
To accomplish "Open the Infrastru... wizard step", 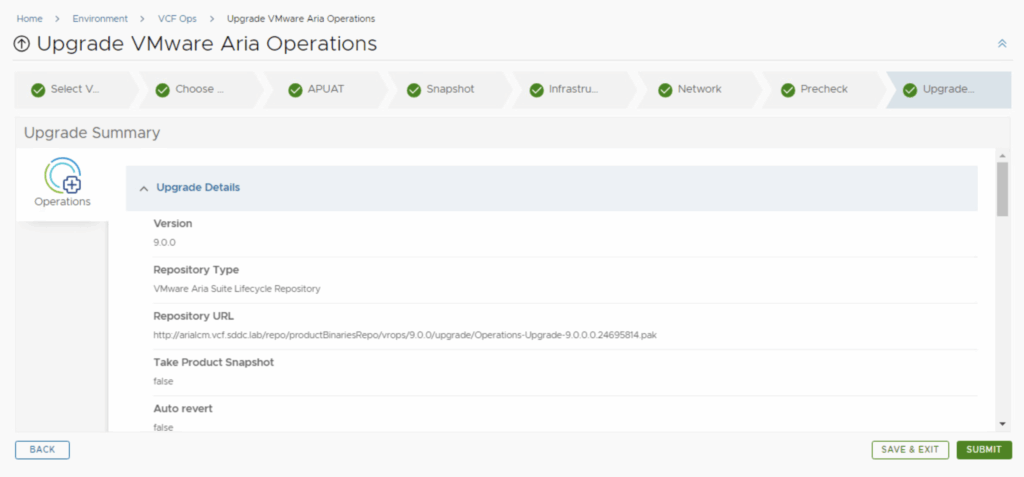I will 572,89.
